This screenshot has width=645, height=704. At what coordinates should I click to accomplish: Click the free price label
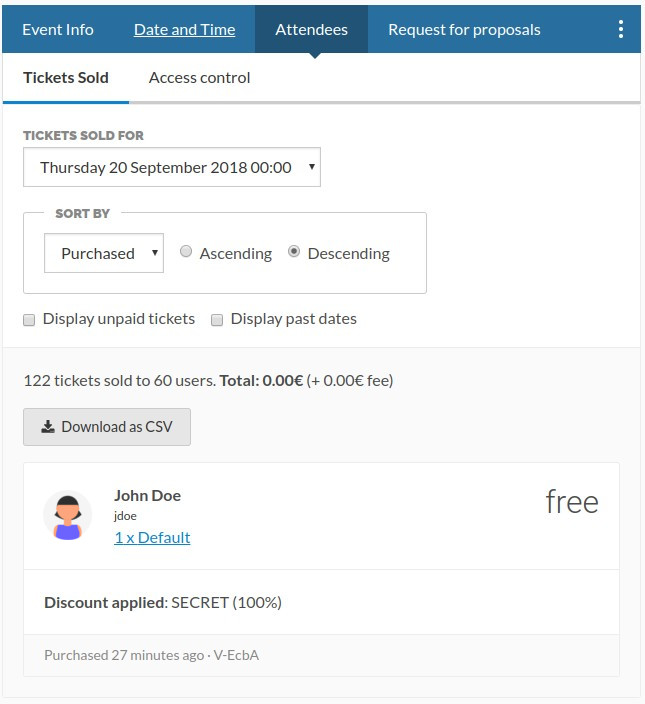click(x=572, y=501)
